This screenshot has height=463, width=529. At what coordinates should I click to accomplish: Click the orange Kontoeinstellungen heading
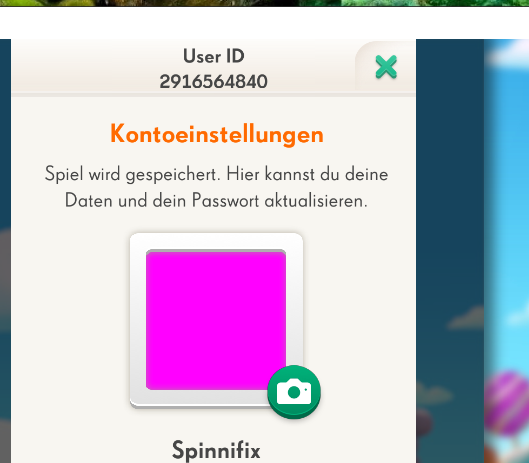(x=217, y=135)
